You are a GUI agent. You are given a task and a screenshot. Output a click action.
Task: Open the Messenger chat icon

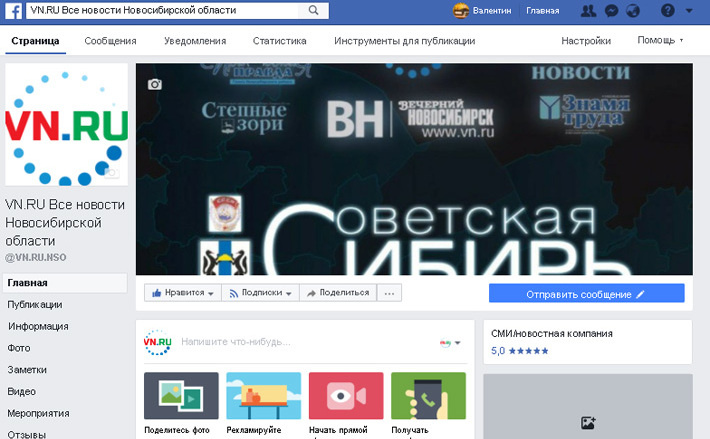tap(611, 10)
